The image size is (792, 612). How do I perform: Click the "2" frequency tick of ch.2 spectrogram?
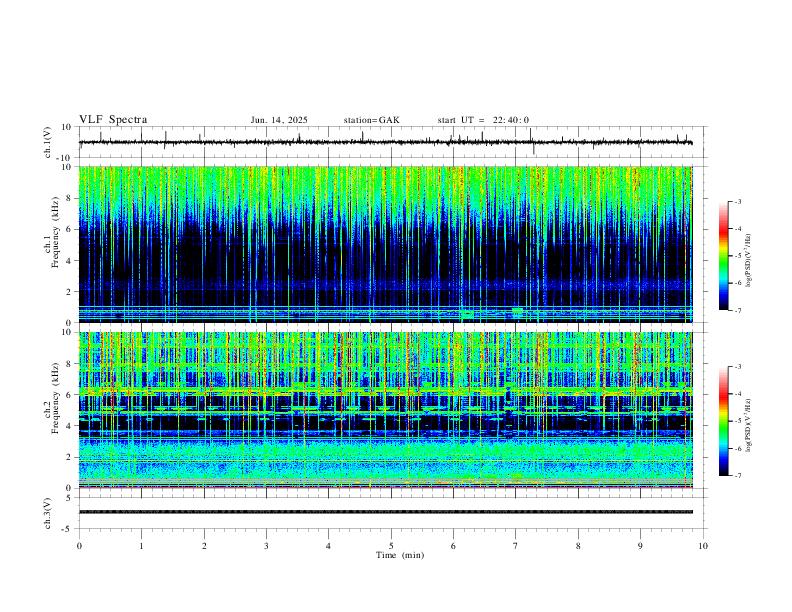70,457
